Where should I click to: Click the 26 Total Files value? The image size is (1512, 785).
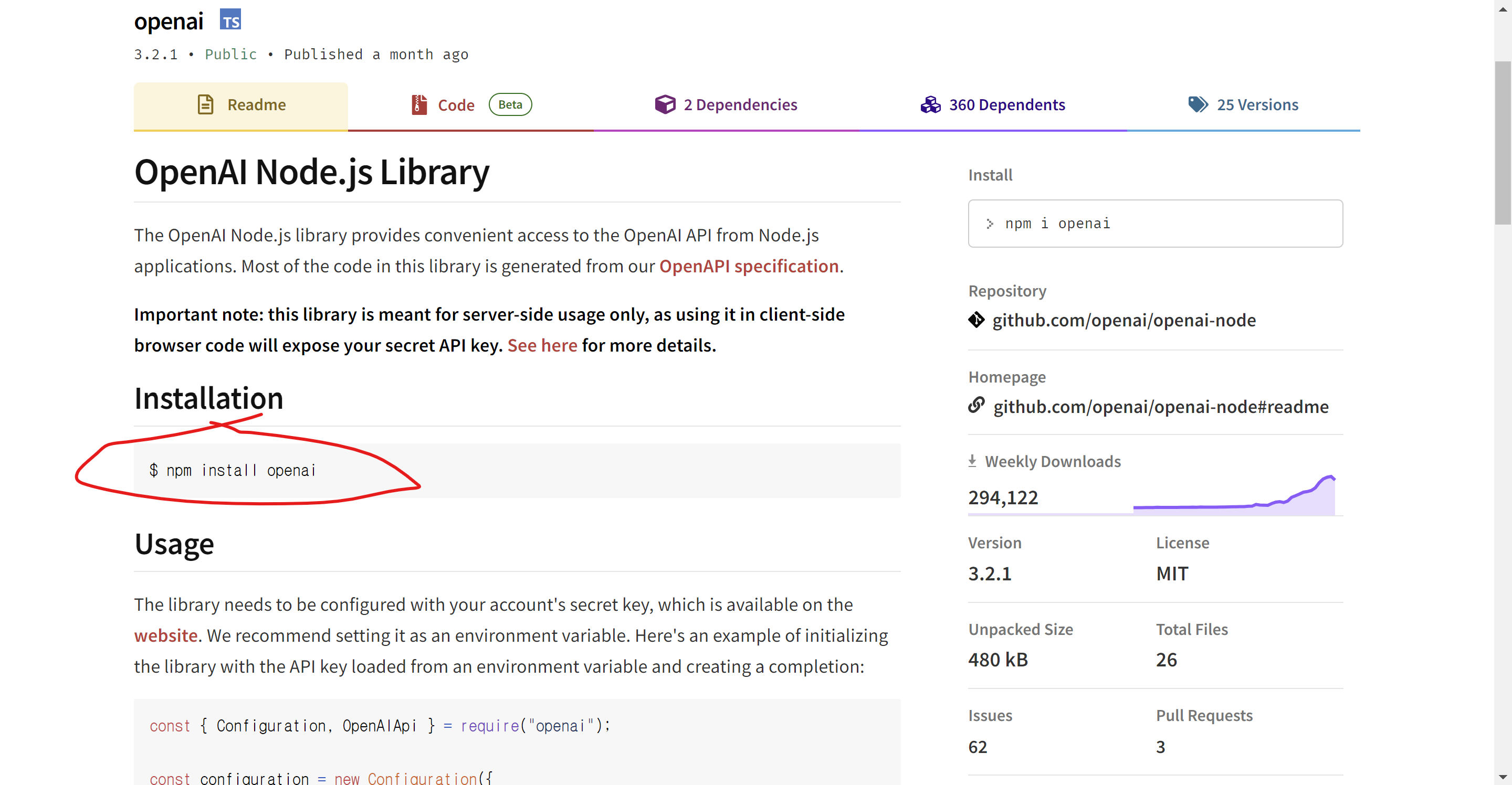[1165, 660]
